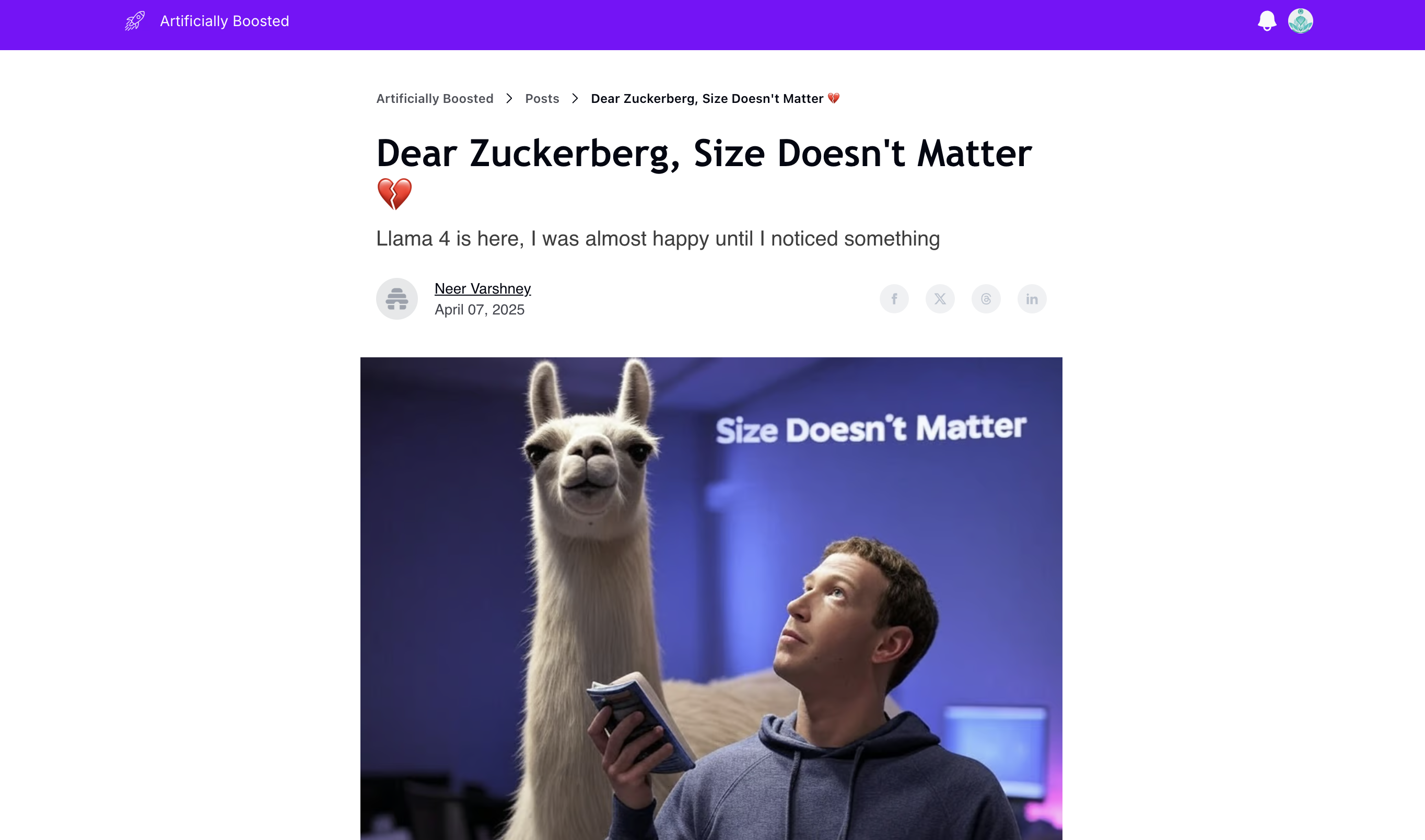
Task: Select the current post title breadcrumb
Action: [715, 99]
